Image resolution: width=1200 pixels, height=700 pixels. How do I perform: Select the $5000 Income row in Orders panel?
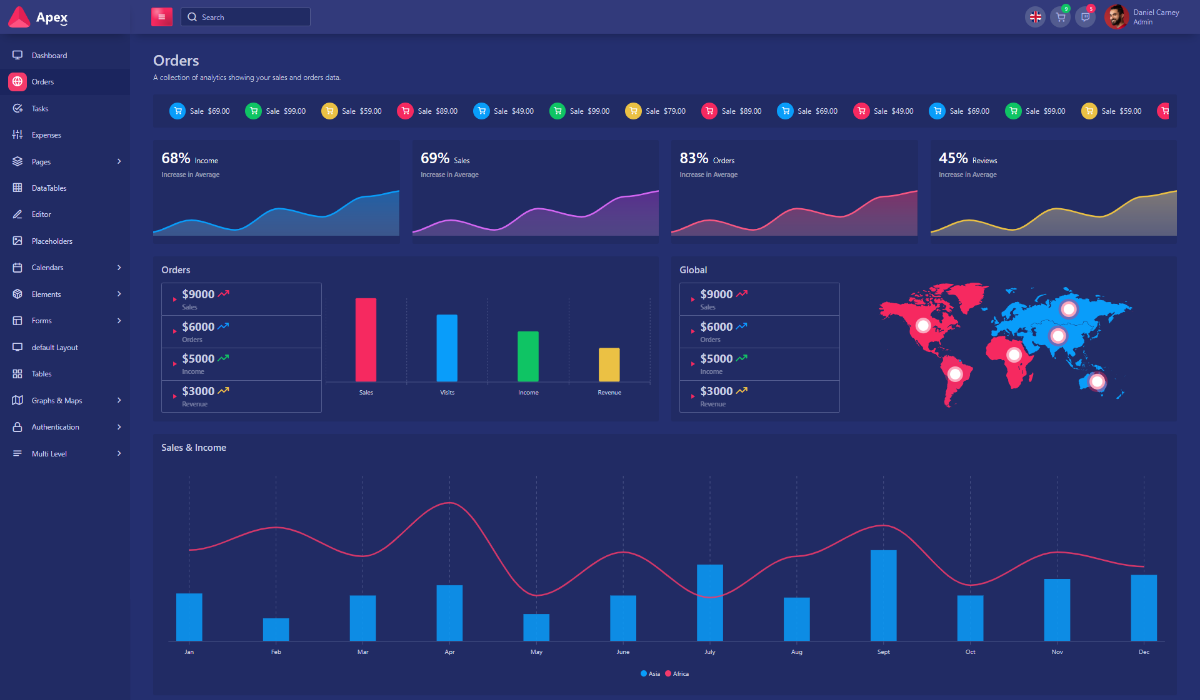tap(241, 363)
